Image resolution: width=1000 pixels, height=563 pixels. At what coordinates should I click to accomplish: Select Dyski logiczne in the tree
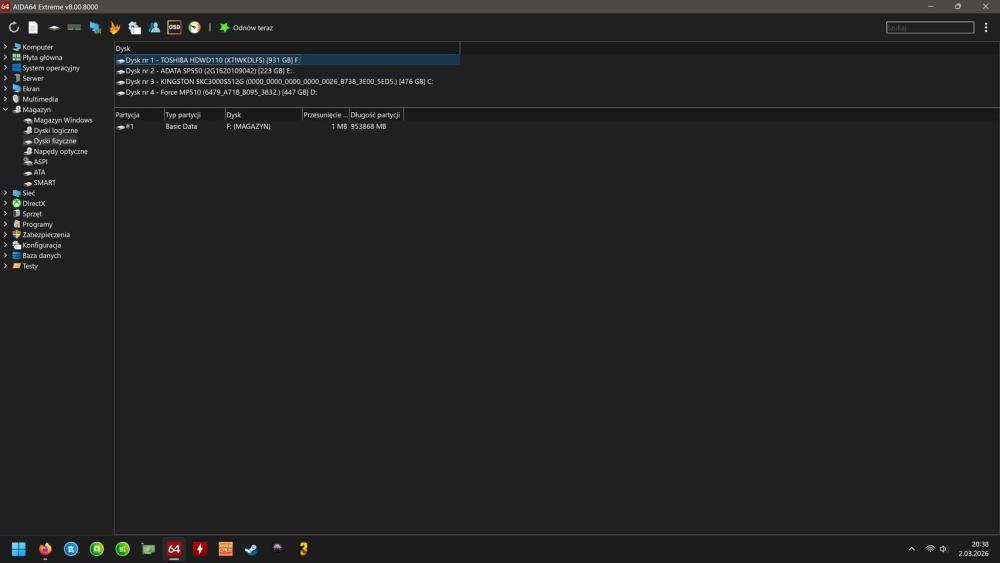click(55, 131)
